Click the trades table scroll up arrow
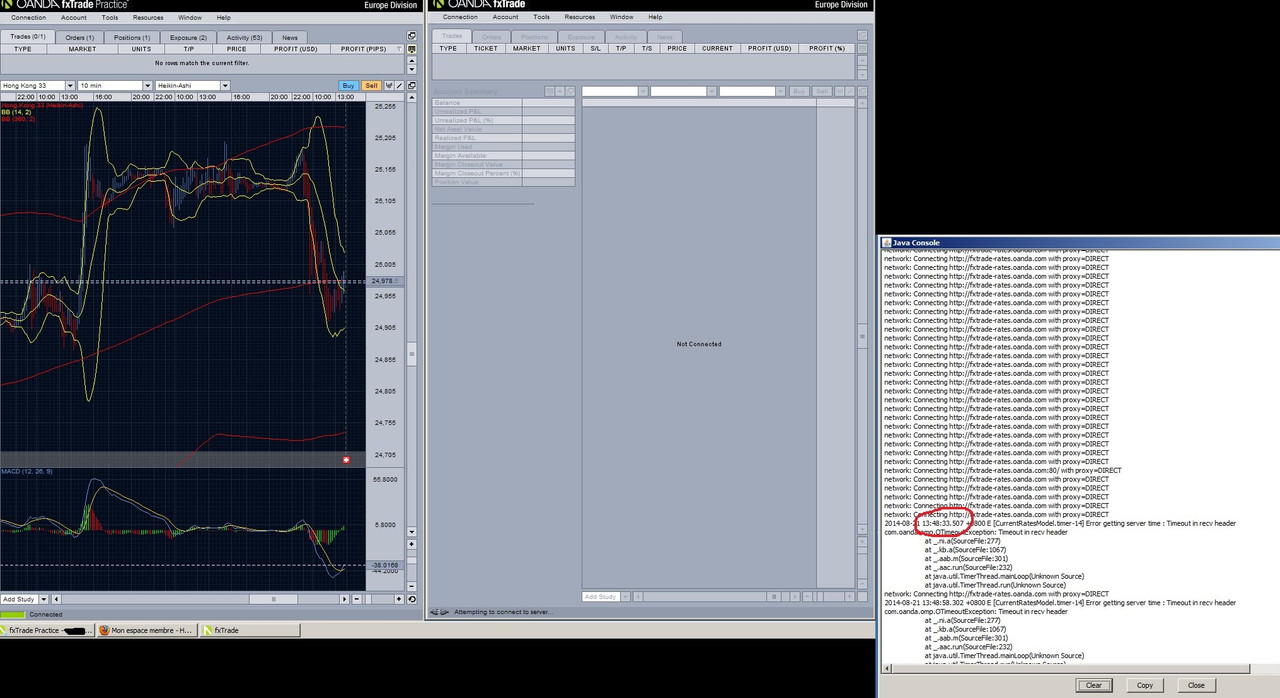This screenshot has height=698, width=1280. pos(411,61)
